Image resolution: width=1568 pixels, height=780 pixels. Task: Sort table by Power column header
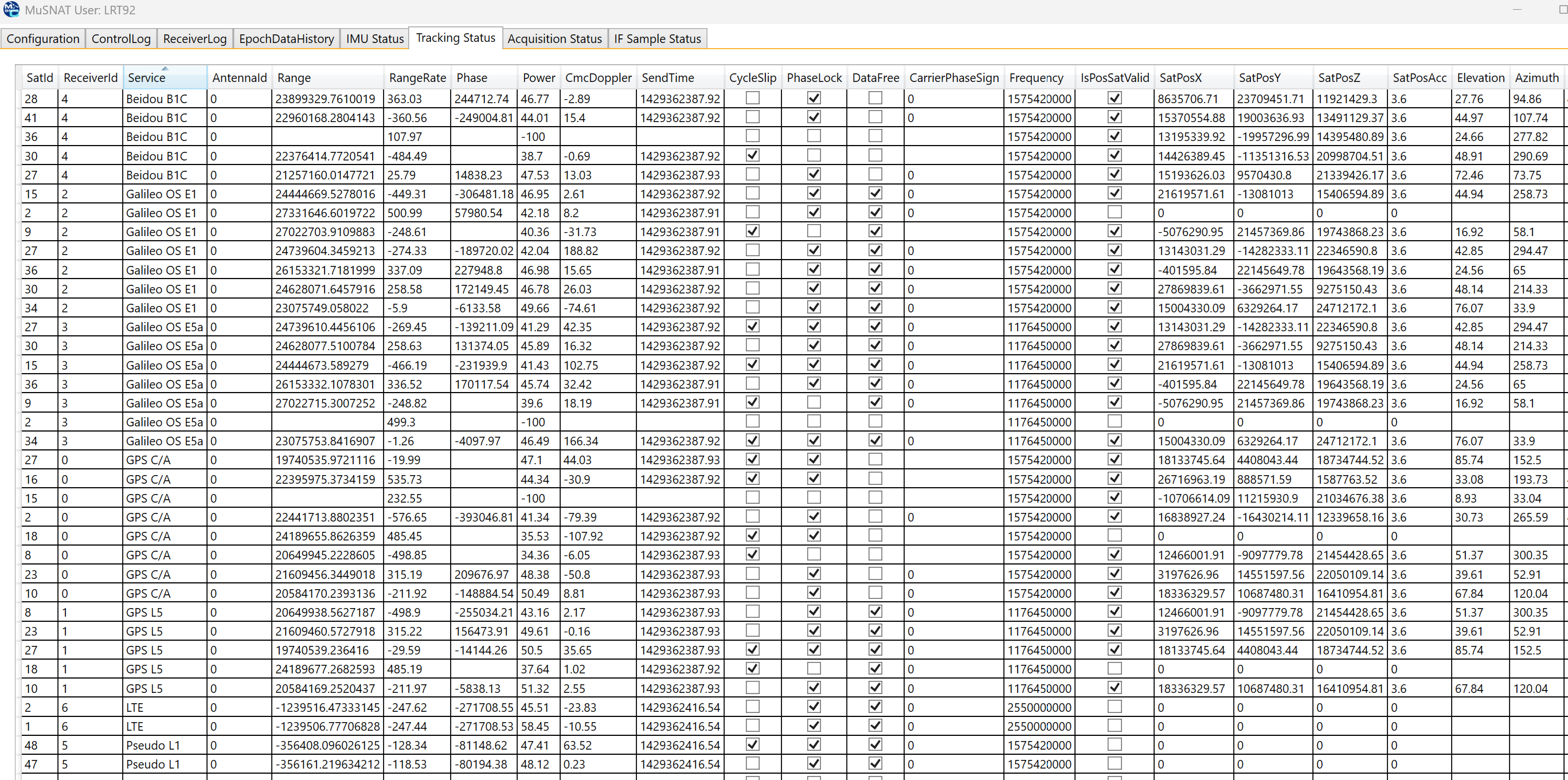coord(538,78)
